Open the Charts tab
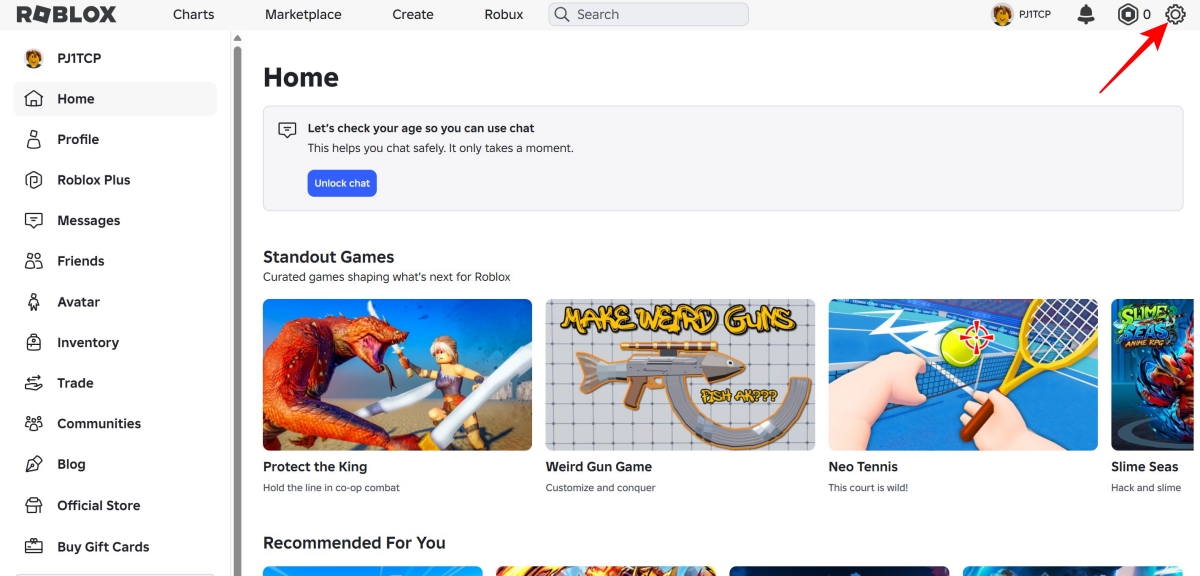1200x576 pixels. [x=193, y=14]
